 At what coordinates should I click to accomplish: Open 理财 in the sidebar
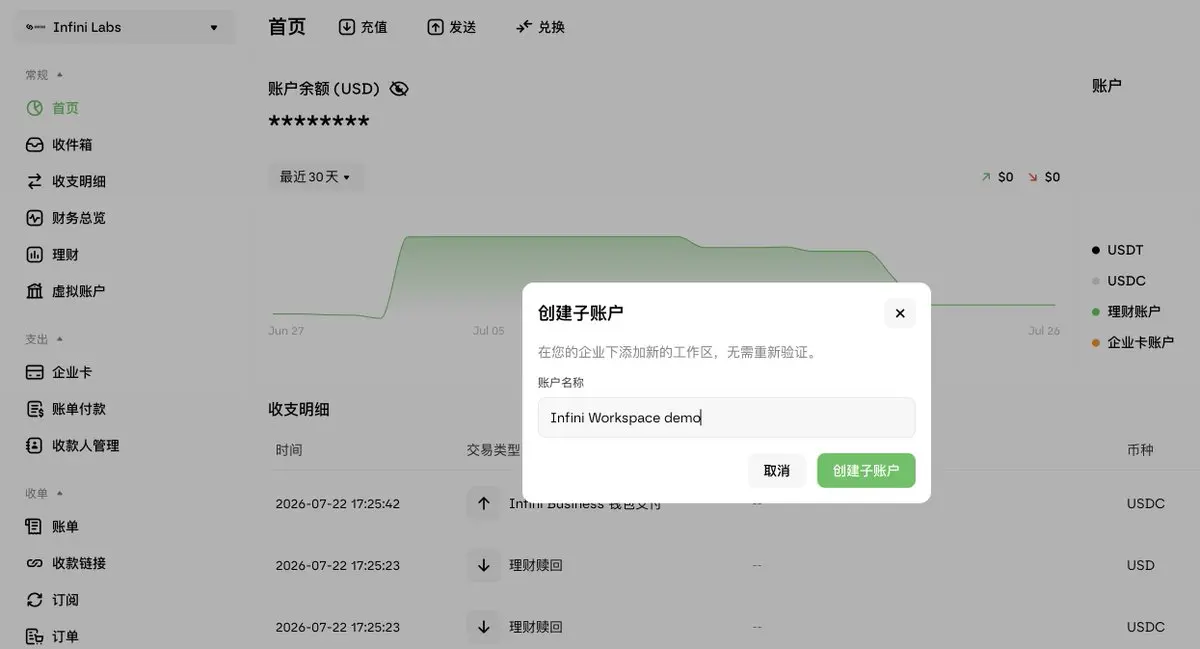65,255
